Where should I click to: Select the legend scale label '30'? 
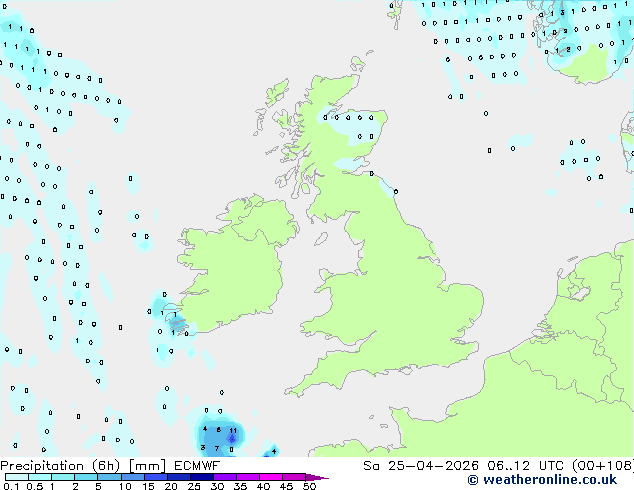(217, 486)
